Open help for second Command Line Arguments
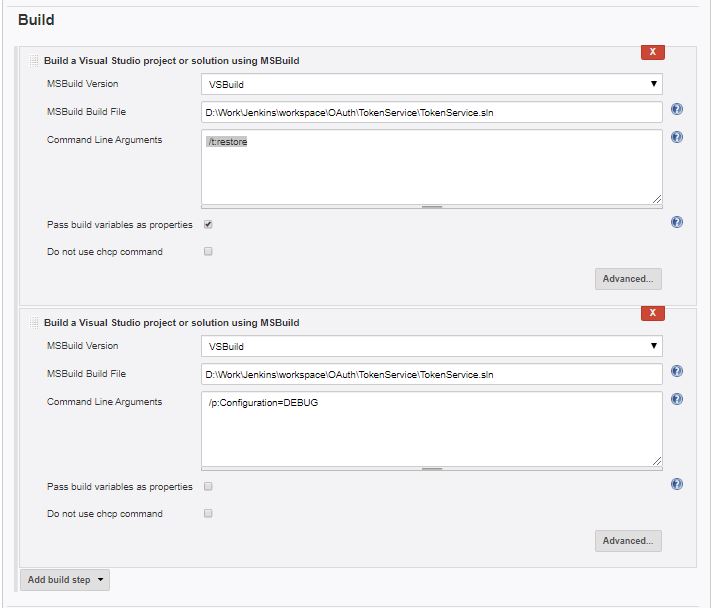Viewport: 714px width, 608px height. coord(677,399)
